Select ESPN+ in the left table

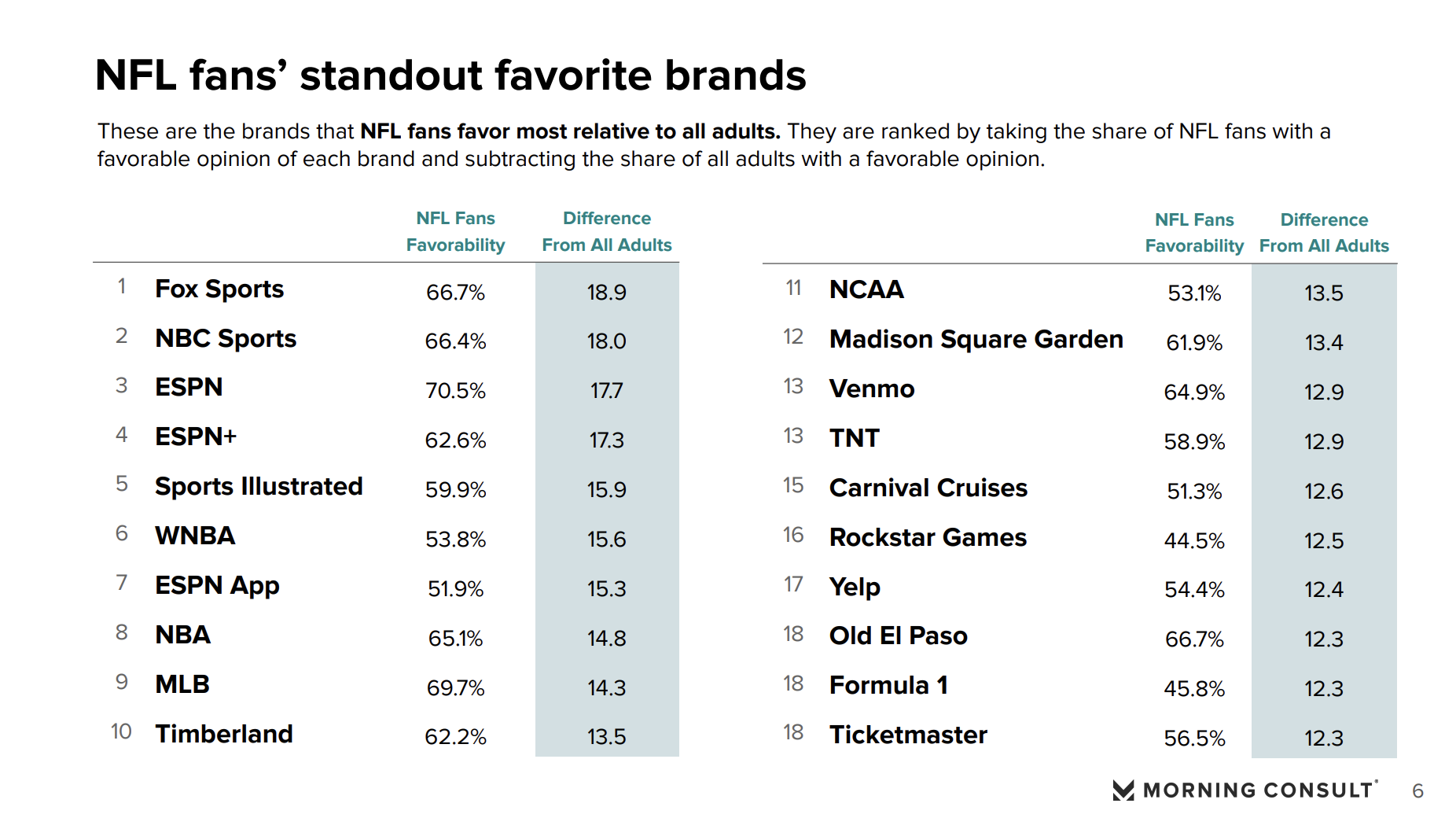pyautogui.click(x=196, y=437)
